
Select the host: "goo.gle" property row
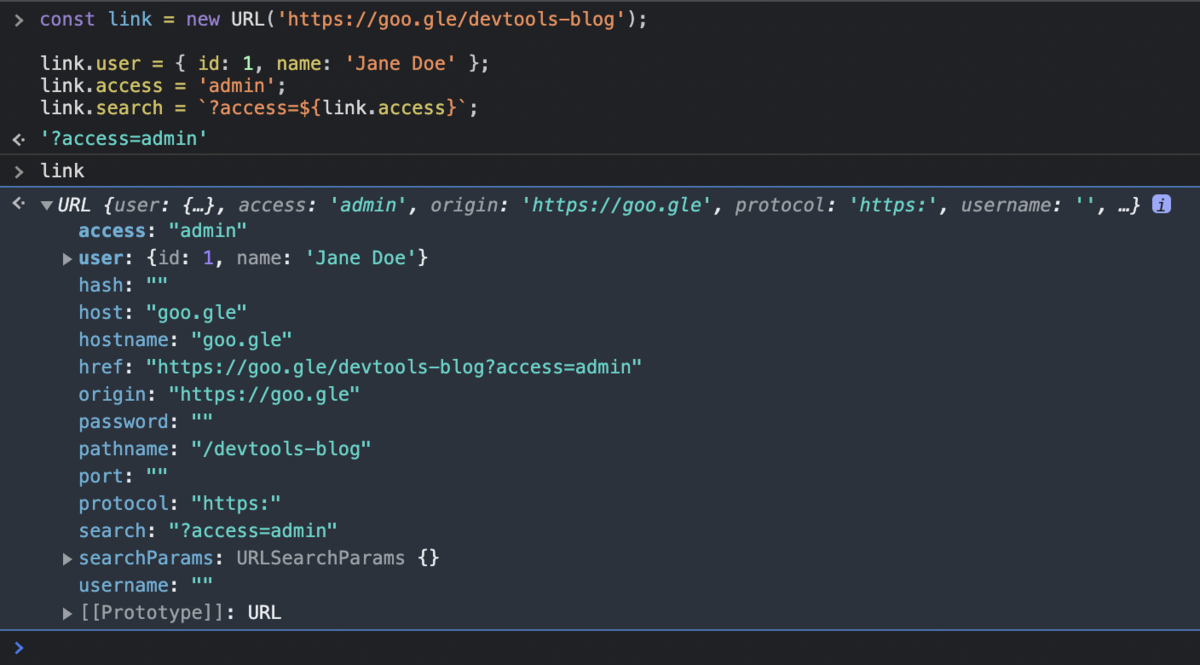pos(163,313)
